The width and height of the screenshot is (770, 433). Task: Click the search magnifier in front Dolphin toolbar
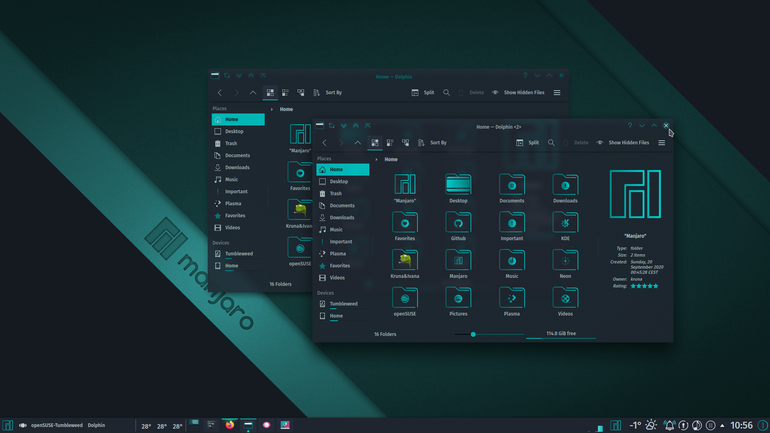[551, 143]
